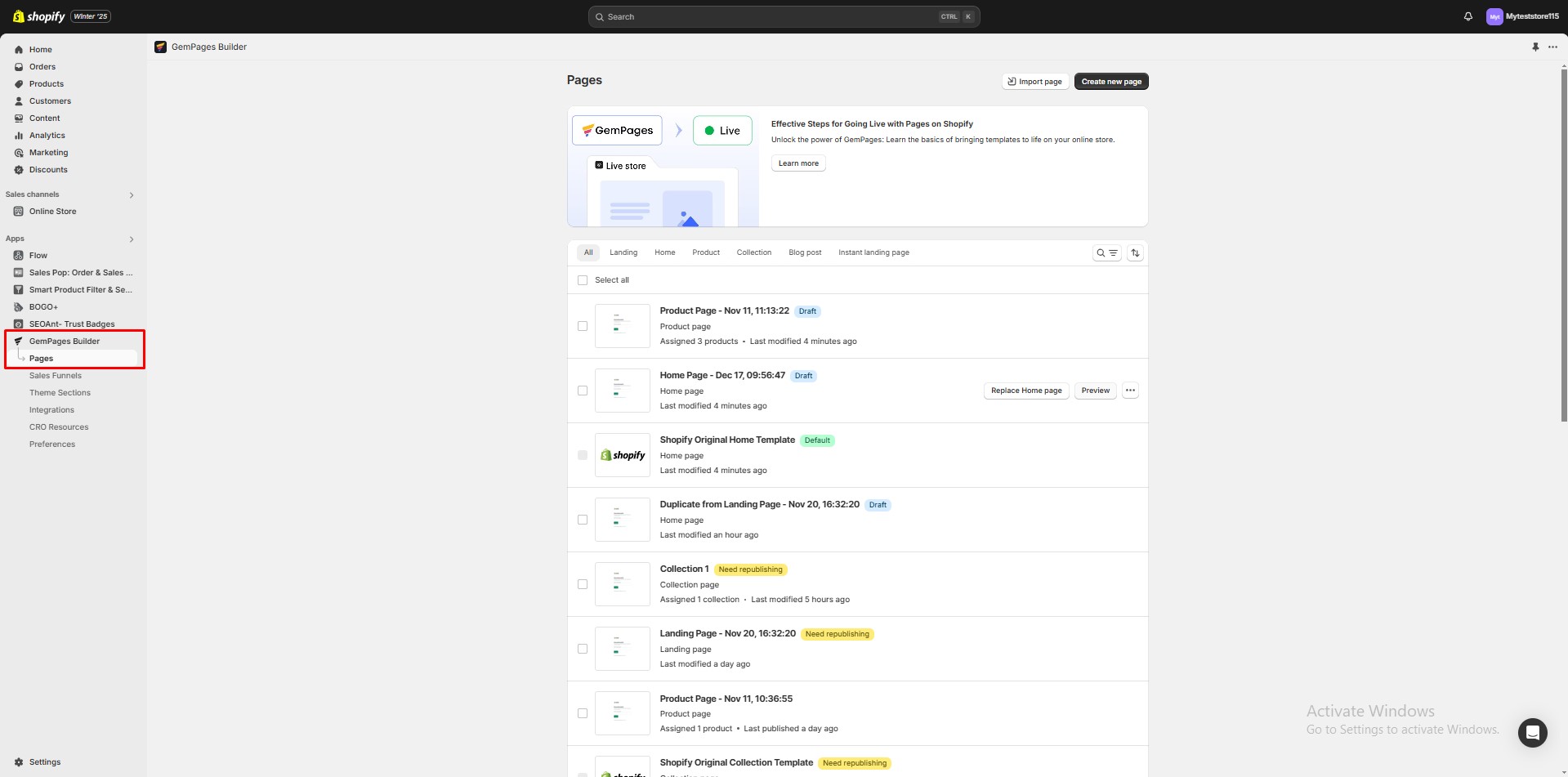Expand the Apps section chevron

click(131, 239)
